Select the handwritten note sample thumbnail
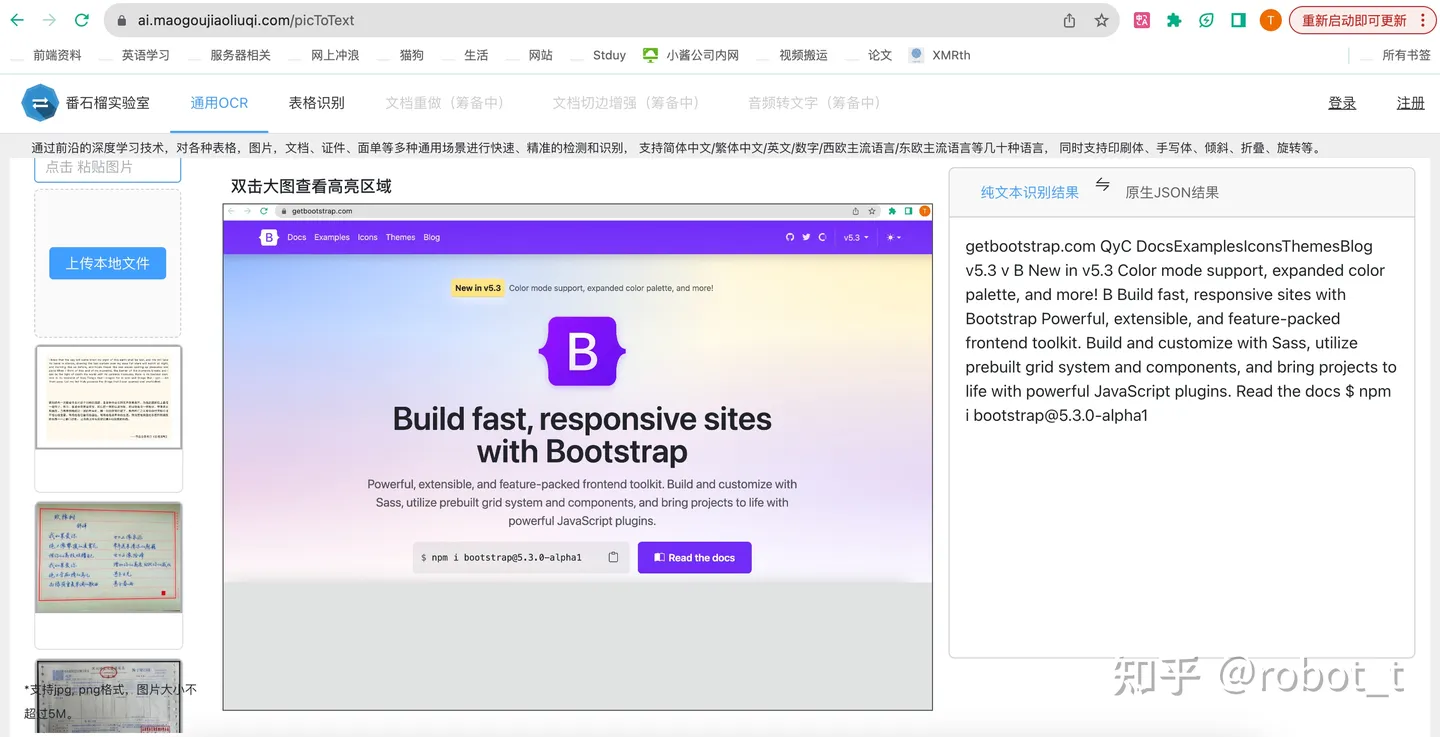The width and height of the screenshot is (1440, 737). pyautogui.click(x=109, y=557)
